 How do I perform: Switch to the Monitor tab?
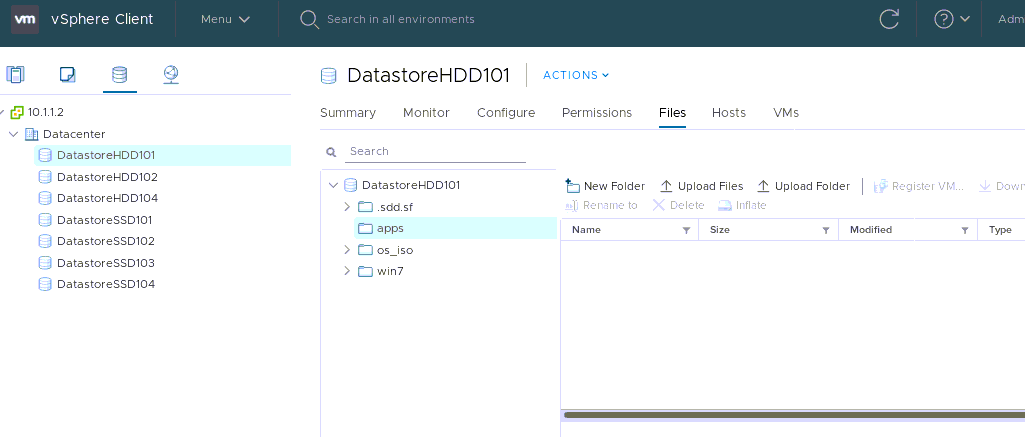click(x=426, y=112)
